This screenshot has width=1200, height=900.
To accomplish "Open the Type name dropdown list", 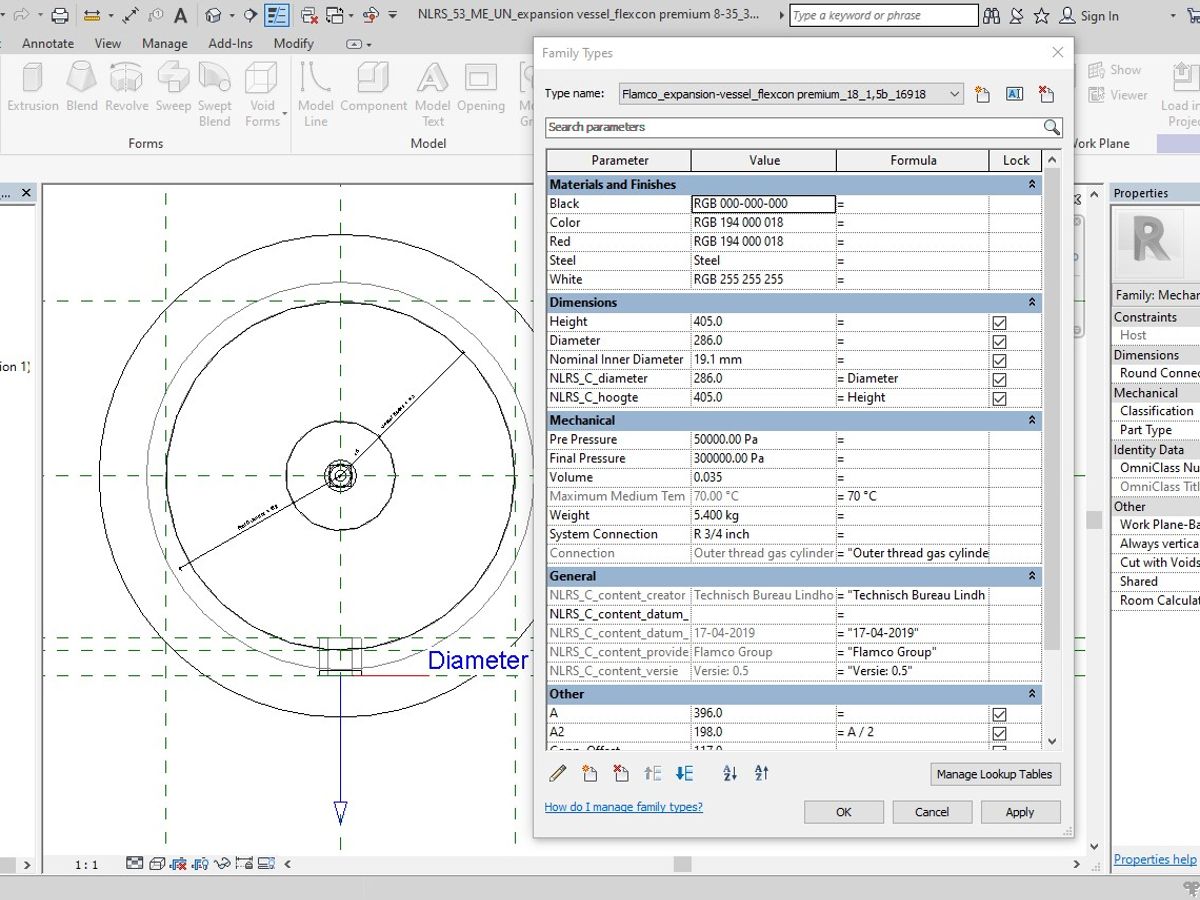I will tap(954, 94).
